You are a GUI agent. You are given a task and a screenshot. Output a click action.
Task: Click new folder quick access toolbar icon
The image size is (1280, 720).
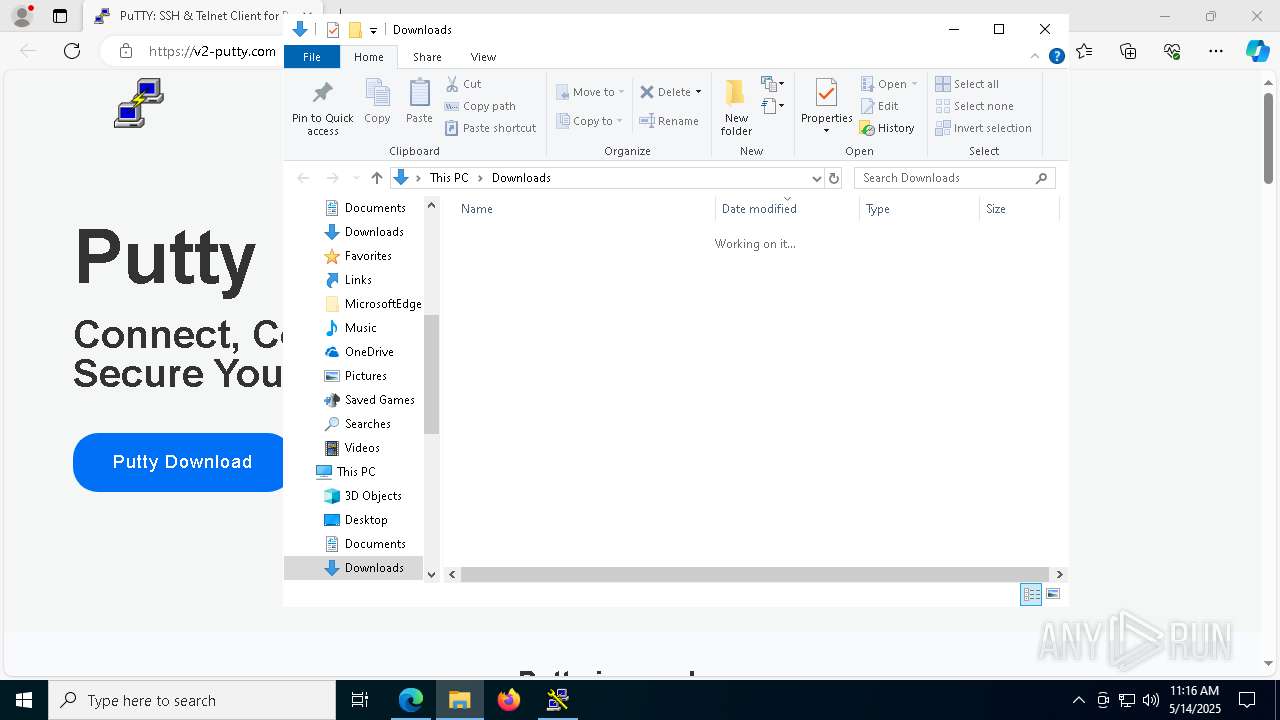tap(355, 30)
